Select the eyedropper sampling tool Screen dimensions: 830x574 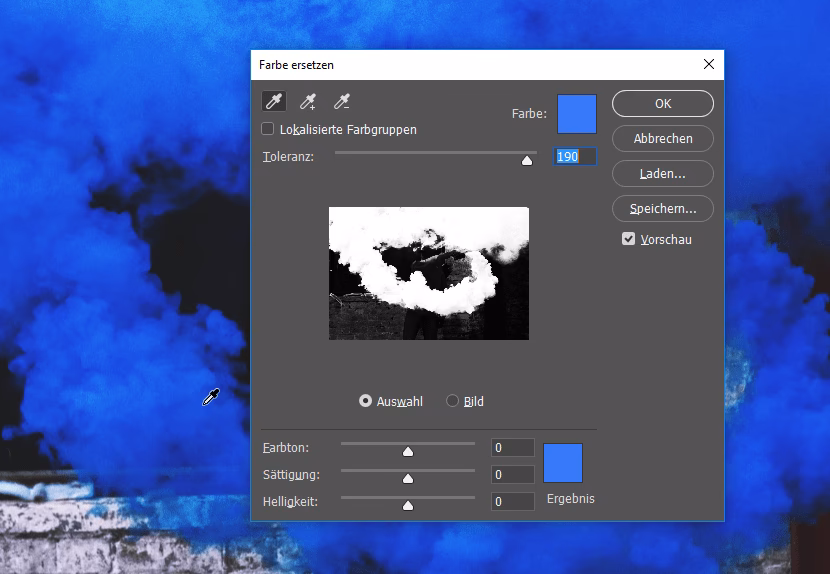click(x=273, y=101)
